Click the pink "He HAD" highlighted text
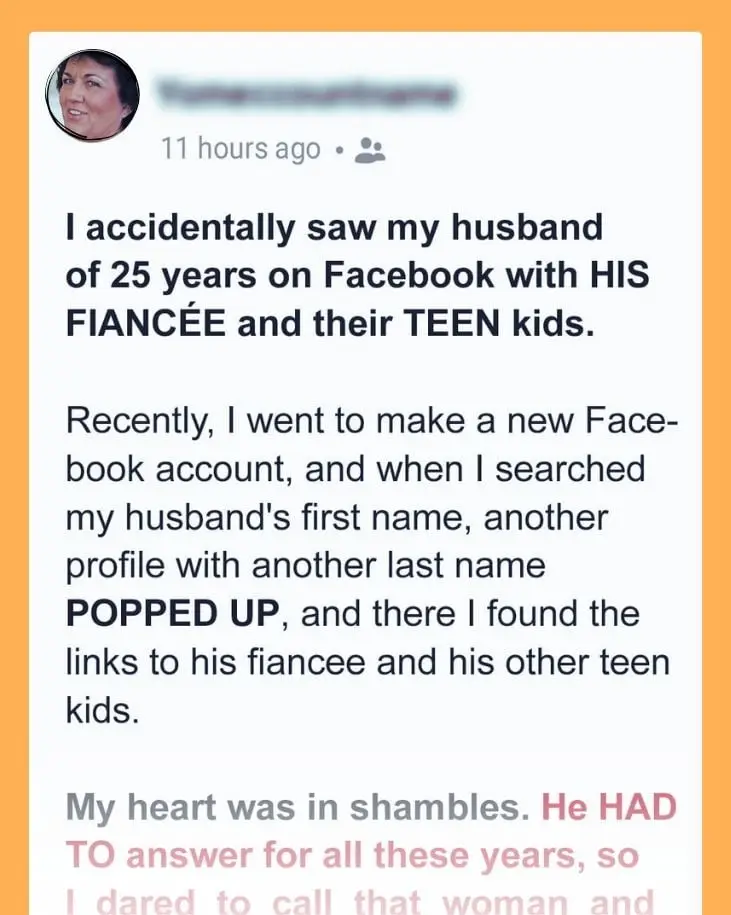 [x=609, y=808]
